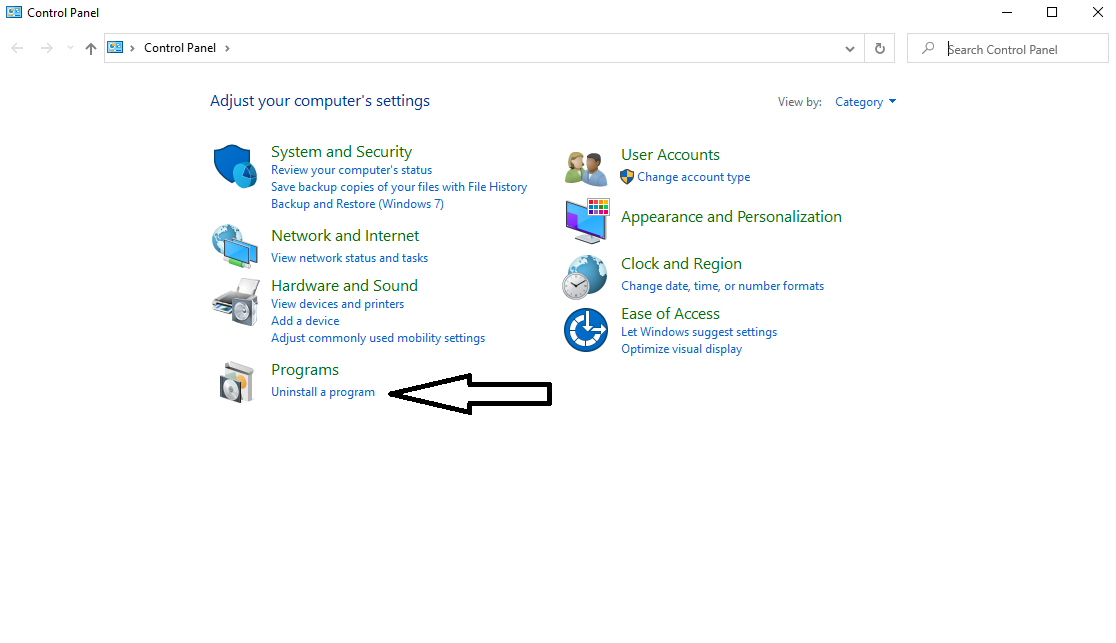
Task: Open Change date, time, or number formats
Action: (722, 286)
